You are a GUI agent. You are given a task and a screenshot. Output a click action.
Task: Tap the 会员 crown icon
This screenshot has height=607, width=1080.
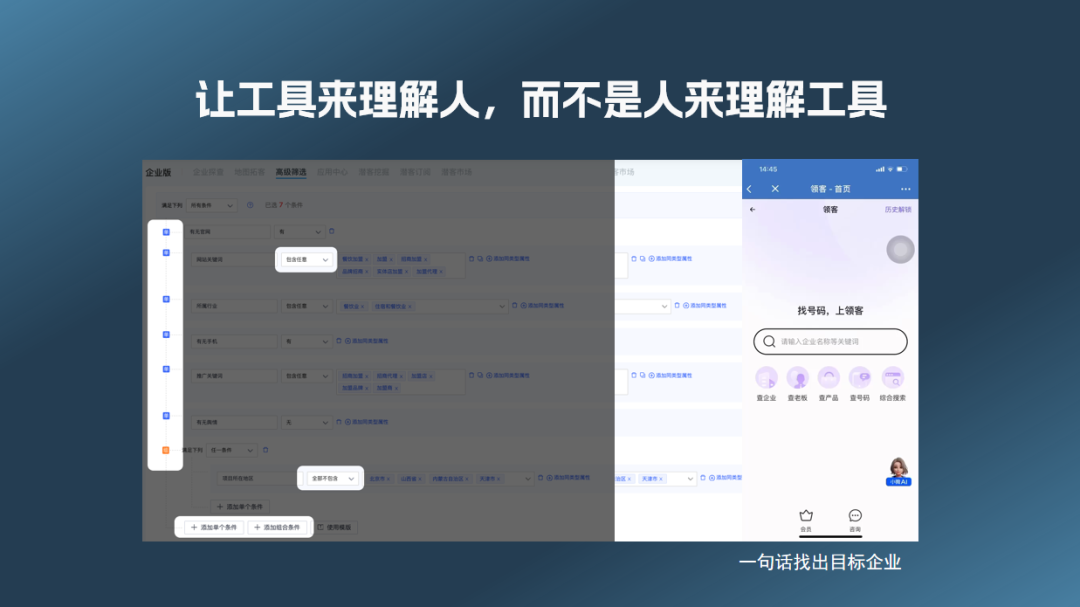coord(806,516)
